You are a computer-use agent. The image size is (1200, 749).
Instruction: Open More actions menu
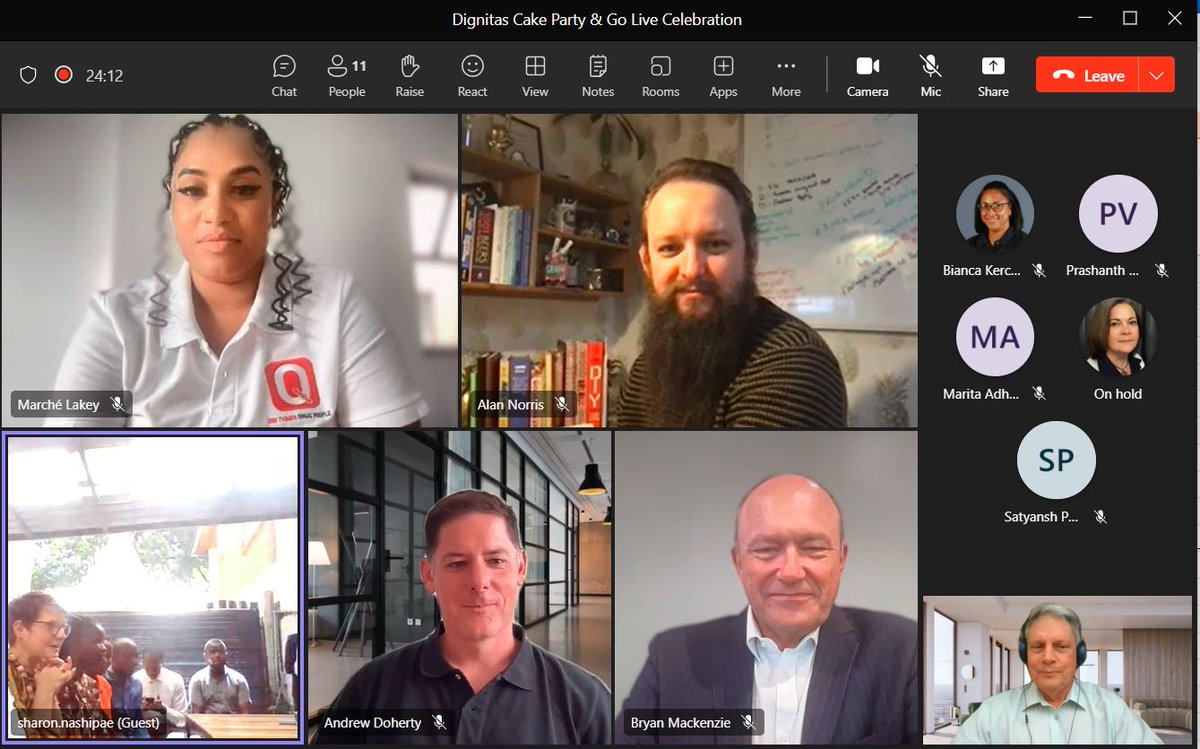point(786,76)
